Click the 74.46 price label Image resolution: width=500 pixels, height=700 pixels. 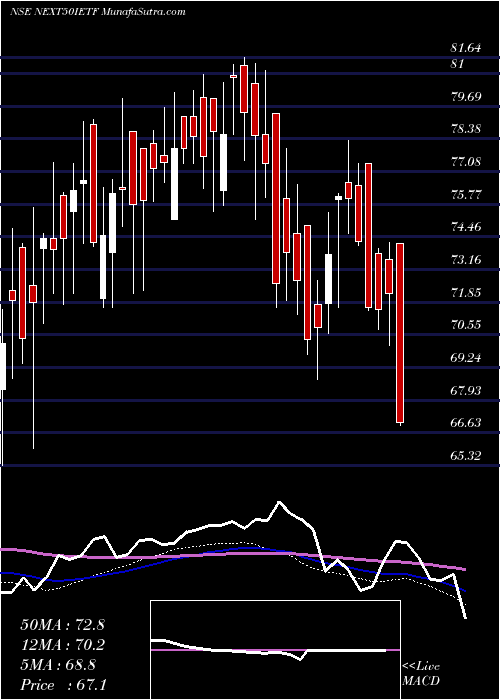pyautogui.click(x=466, y=227)
